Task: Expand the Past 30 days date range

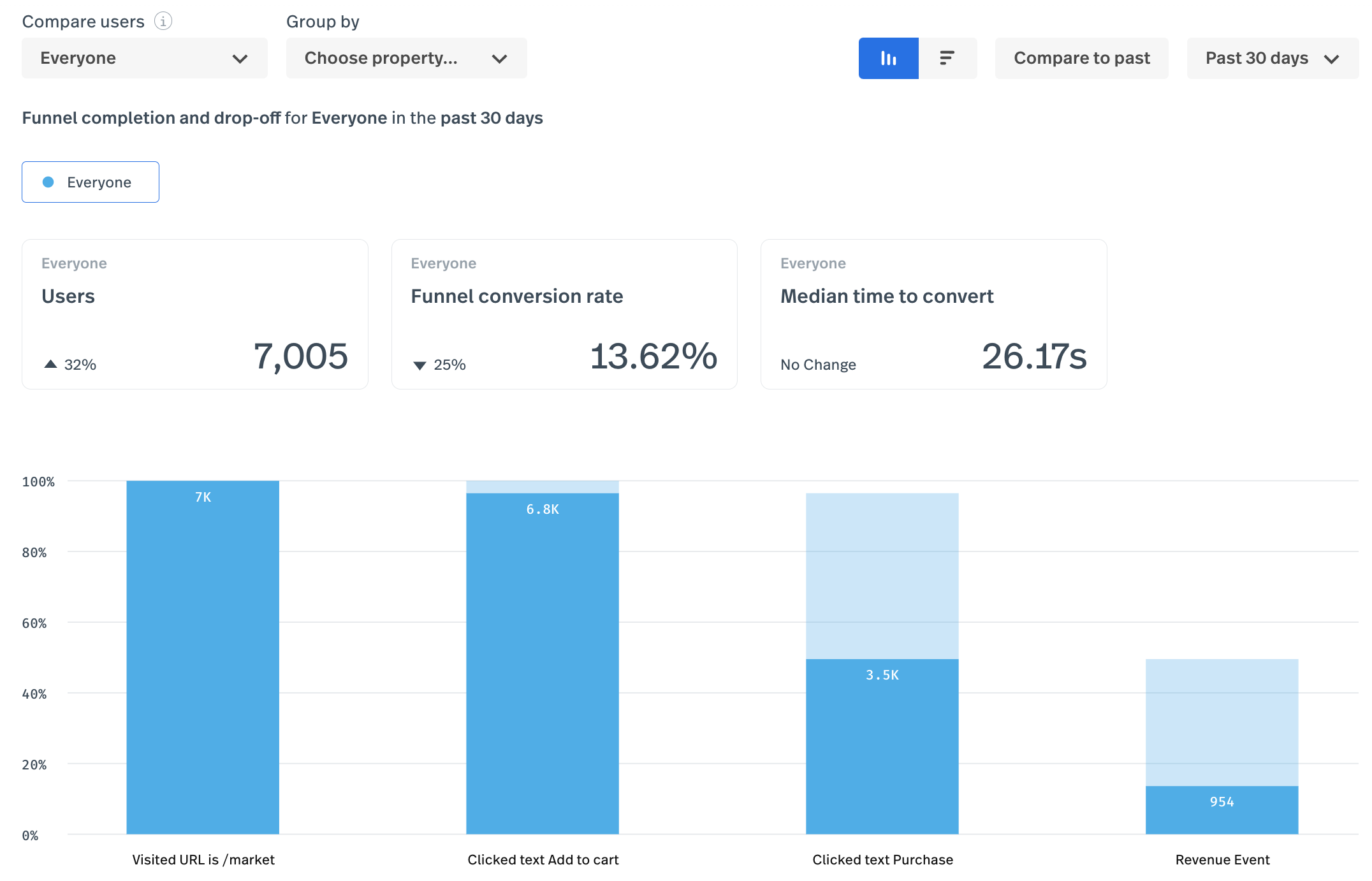Action: tap(1272, 58)
